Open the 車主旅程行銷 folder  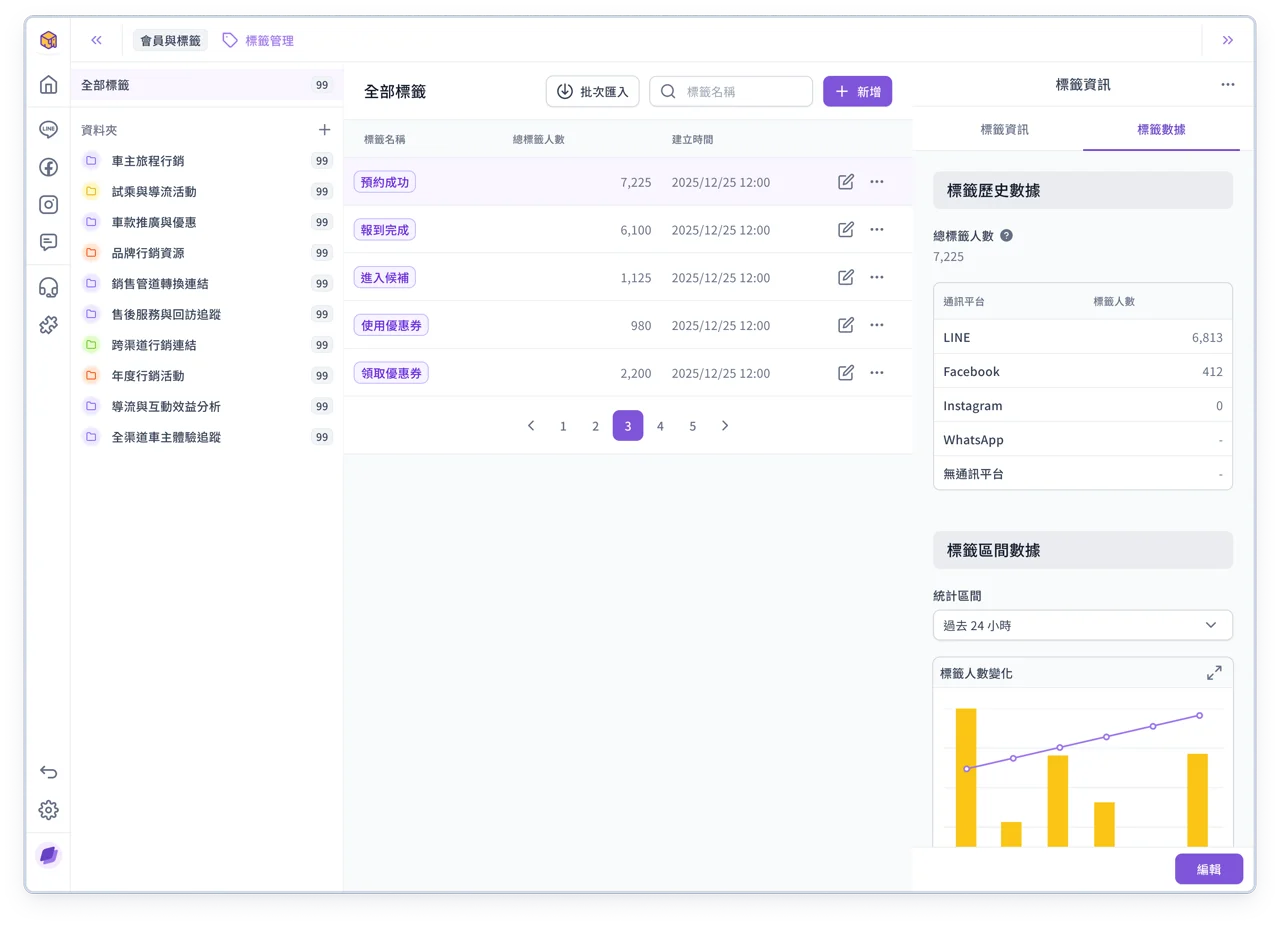(207, 160)
